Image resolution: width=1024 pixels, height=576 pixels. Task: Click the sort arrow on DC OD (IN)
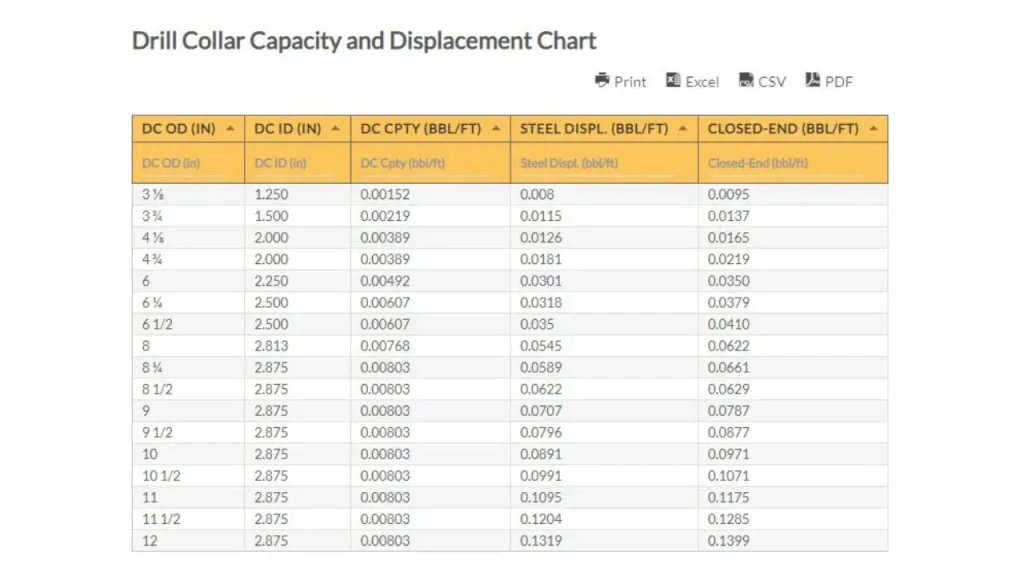click(x=230, y=128)
